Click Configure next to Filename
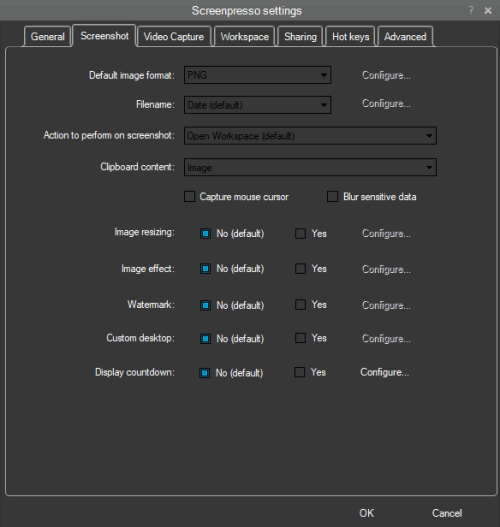Screen dimensions: 500x527 coord(386,104)
